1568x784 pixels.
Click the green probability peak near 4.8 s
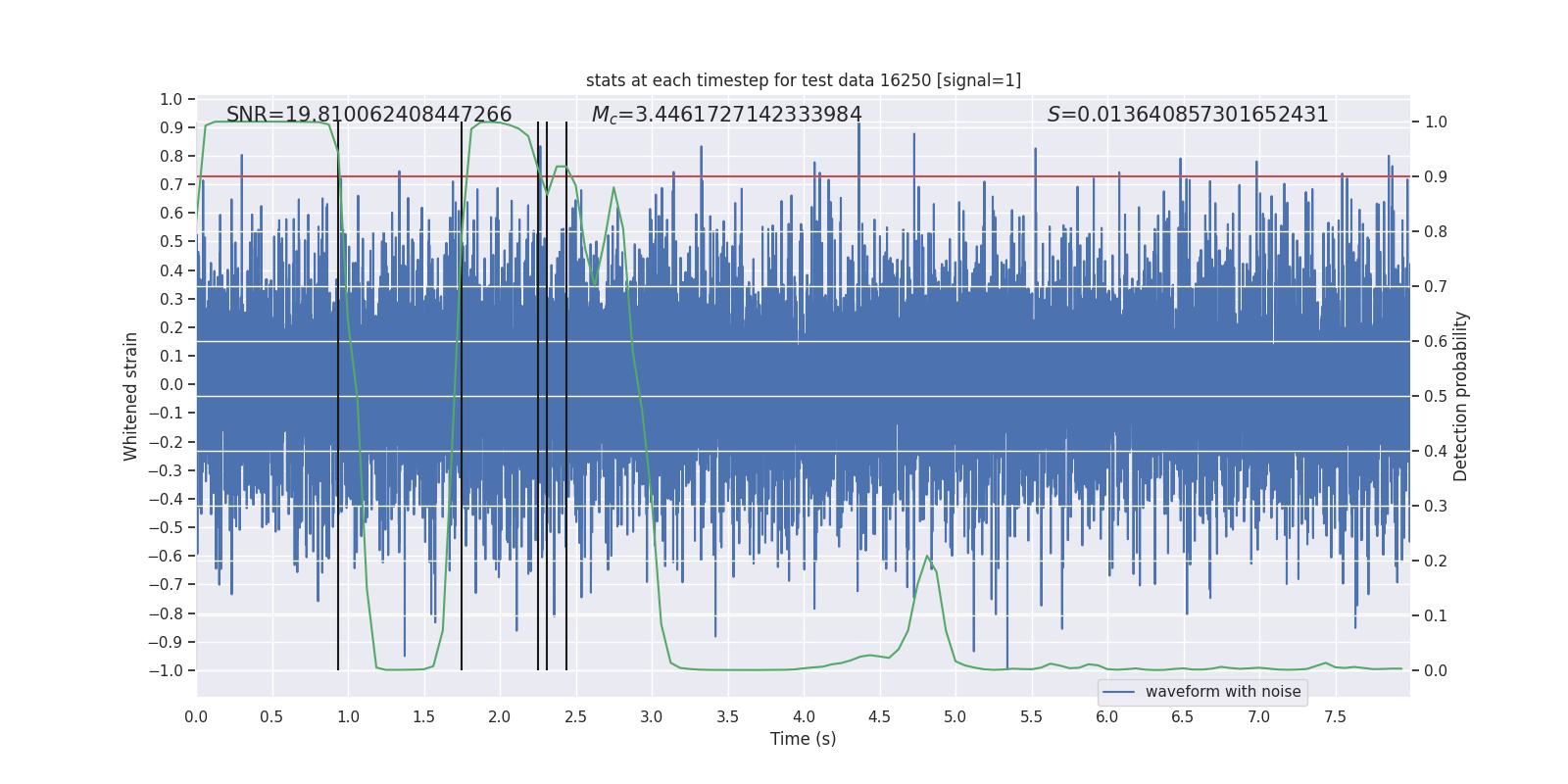coord(927,557)
